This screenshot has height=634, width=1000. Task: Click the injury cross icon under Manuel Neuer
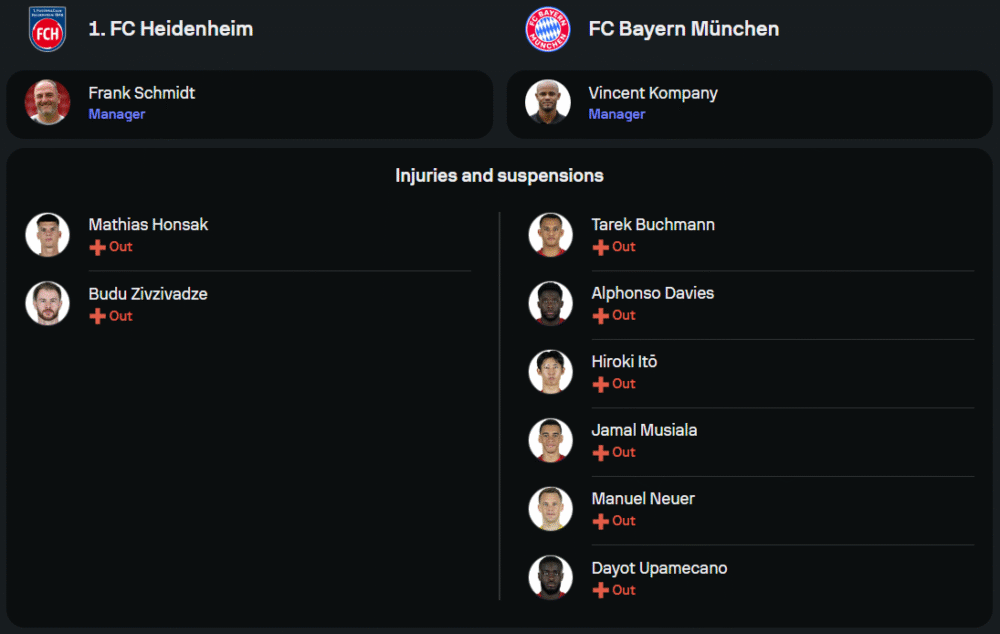pos(600,521)
